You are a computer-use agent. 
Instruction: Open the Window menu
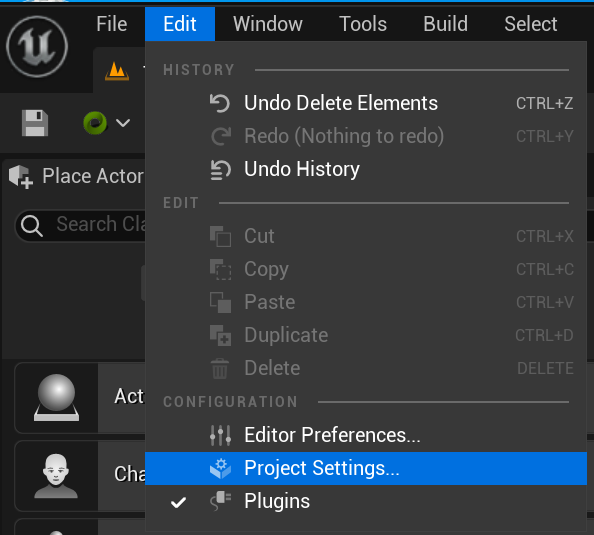tap(267, 24)
